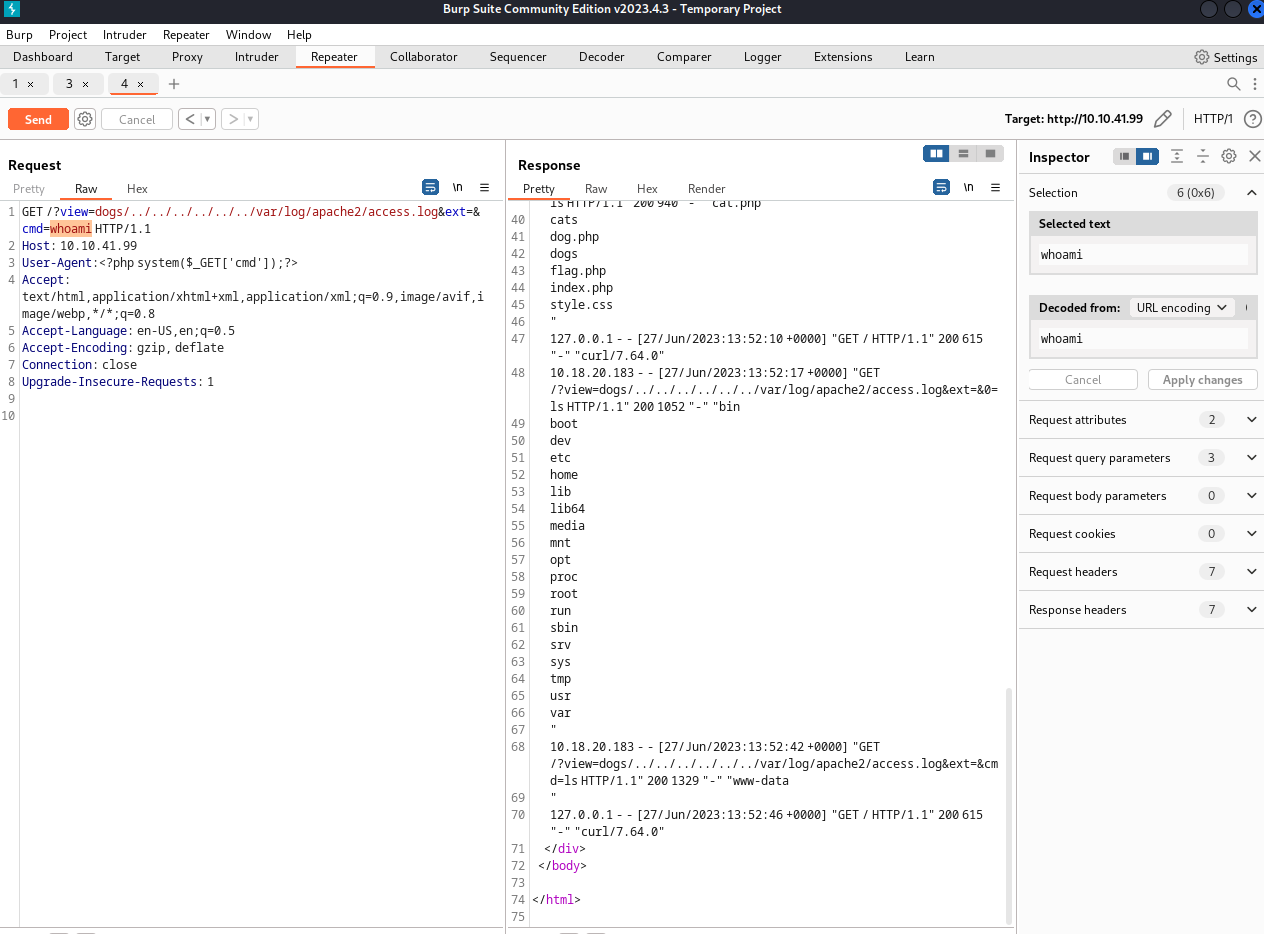The image size is (1264, 934).
Task: Close Repeater tab 1
Action: [30, 84]
